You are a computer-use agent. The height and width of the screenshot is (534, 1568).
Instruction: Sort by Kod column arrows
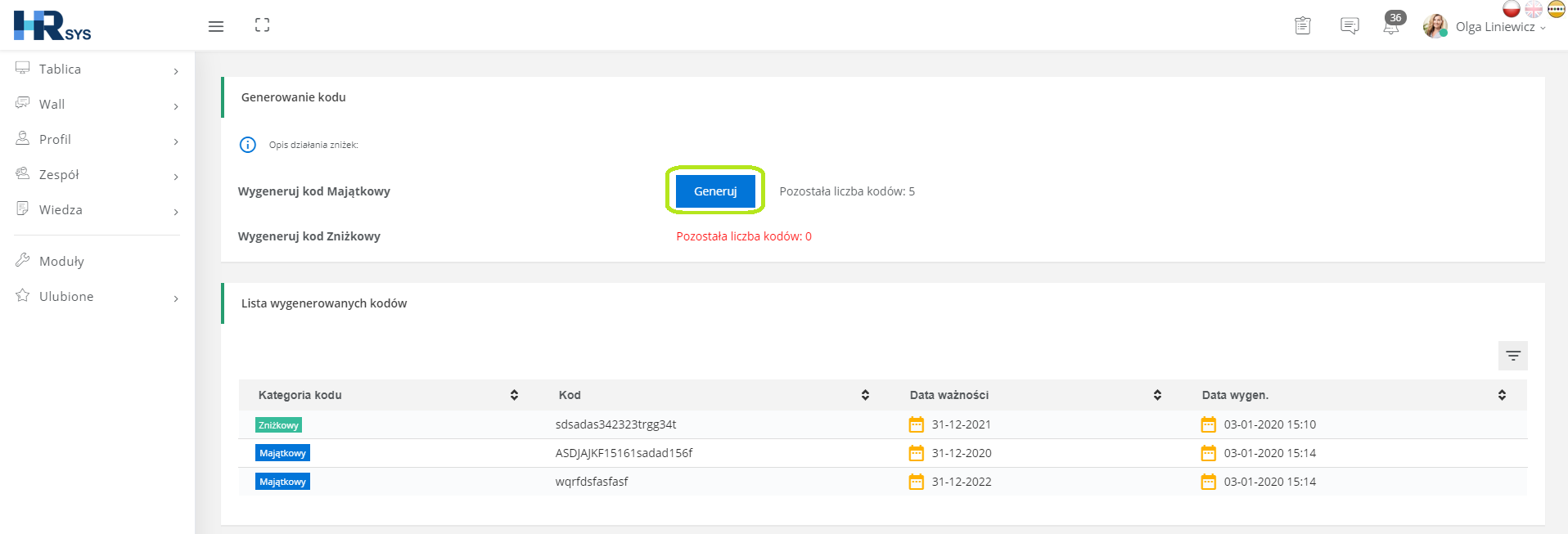pyautogui.click(x=865, y=395)
